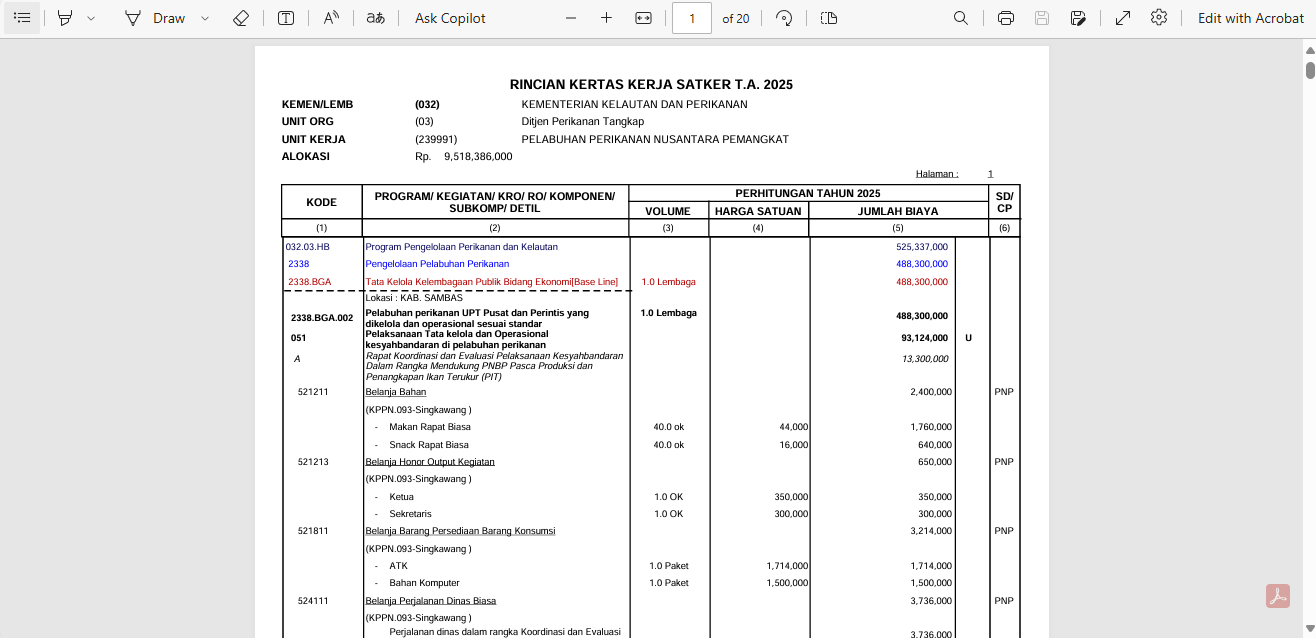Click the amount 93,124,000
This screenshot has width=1316, height=638.
click(x=925, y=338)
